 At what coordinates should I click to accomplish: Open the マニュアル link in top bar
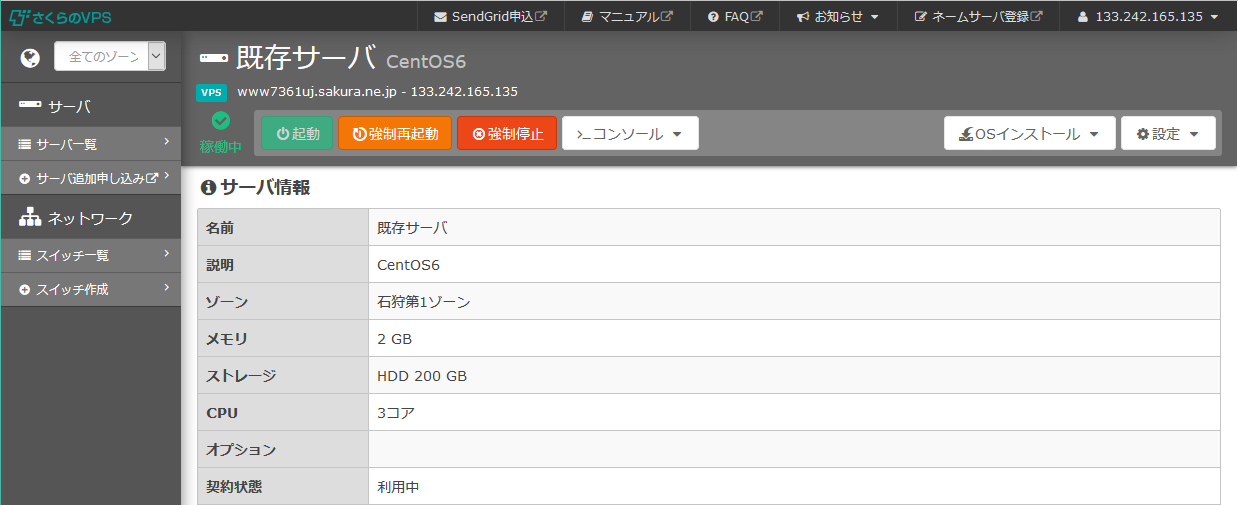click(x=627, y=17)
